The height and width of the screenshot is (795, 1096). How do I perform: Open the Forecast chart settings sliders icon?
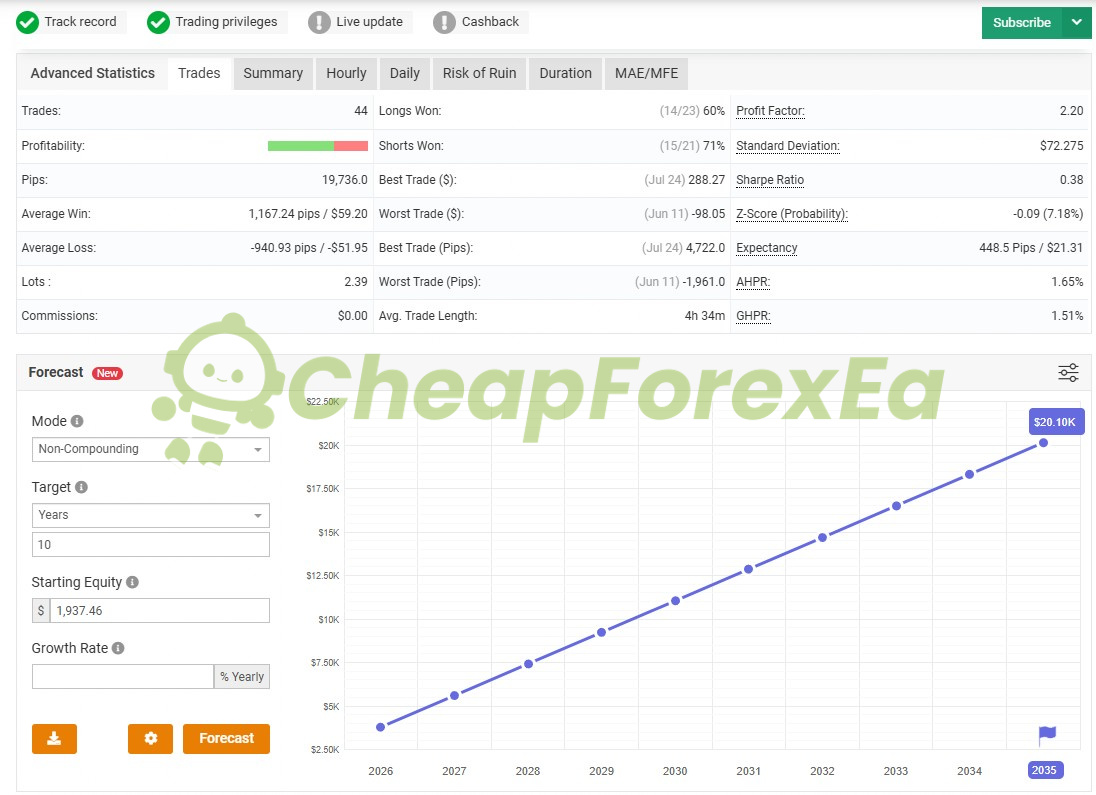pos(1068,373)
